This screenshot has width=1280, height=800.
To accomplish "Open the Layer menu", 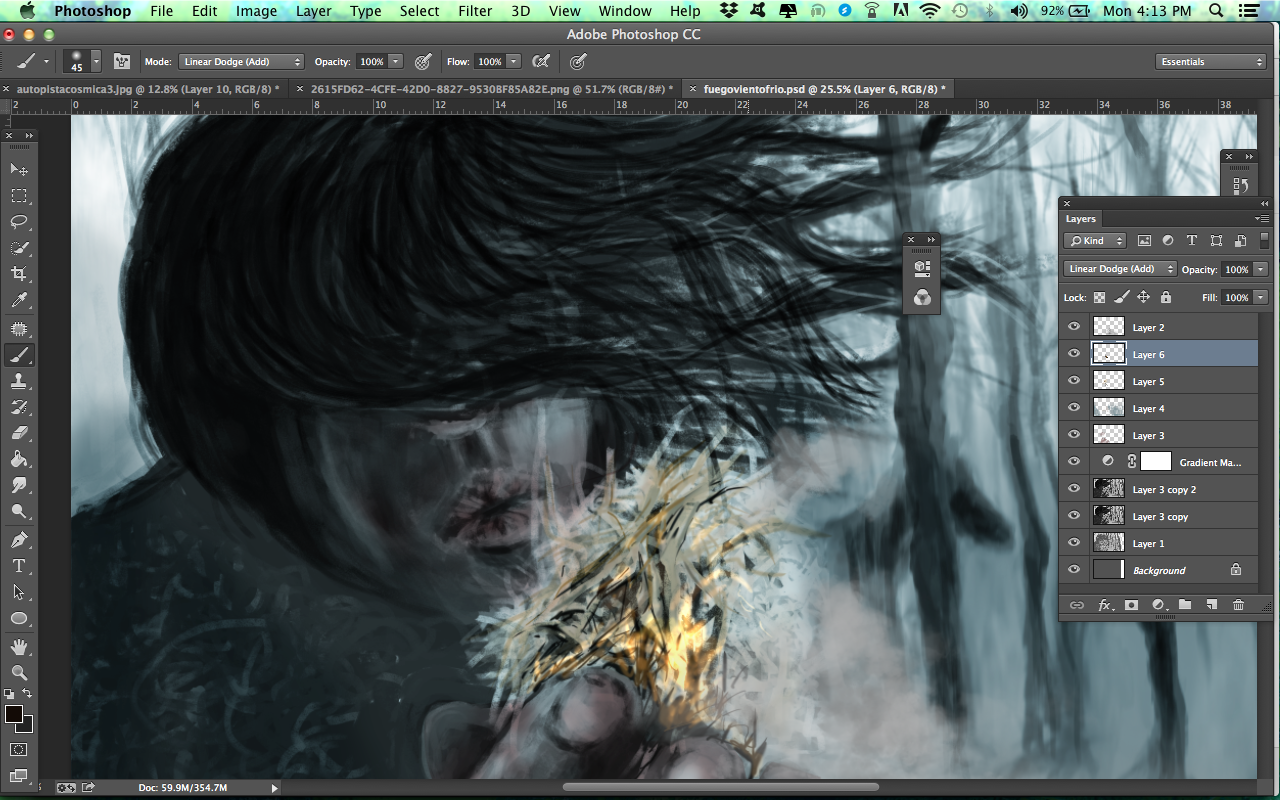I will coord(314,11).
